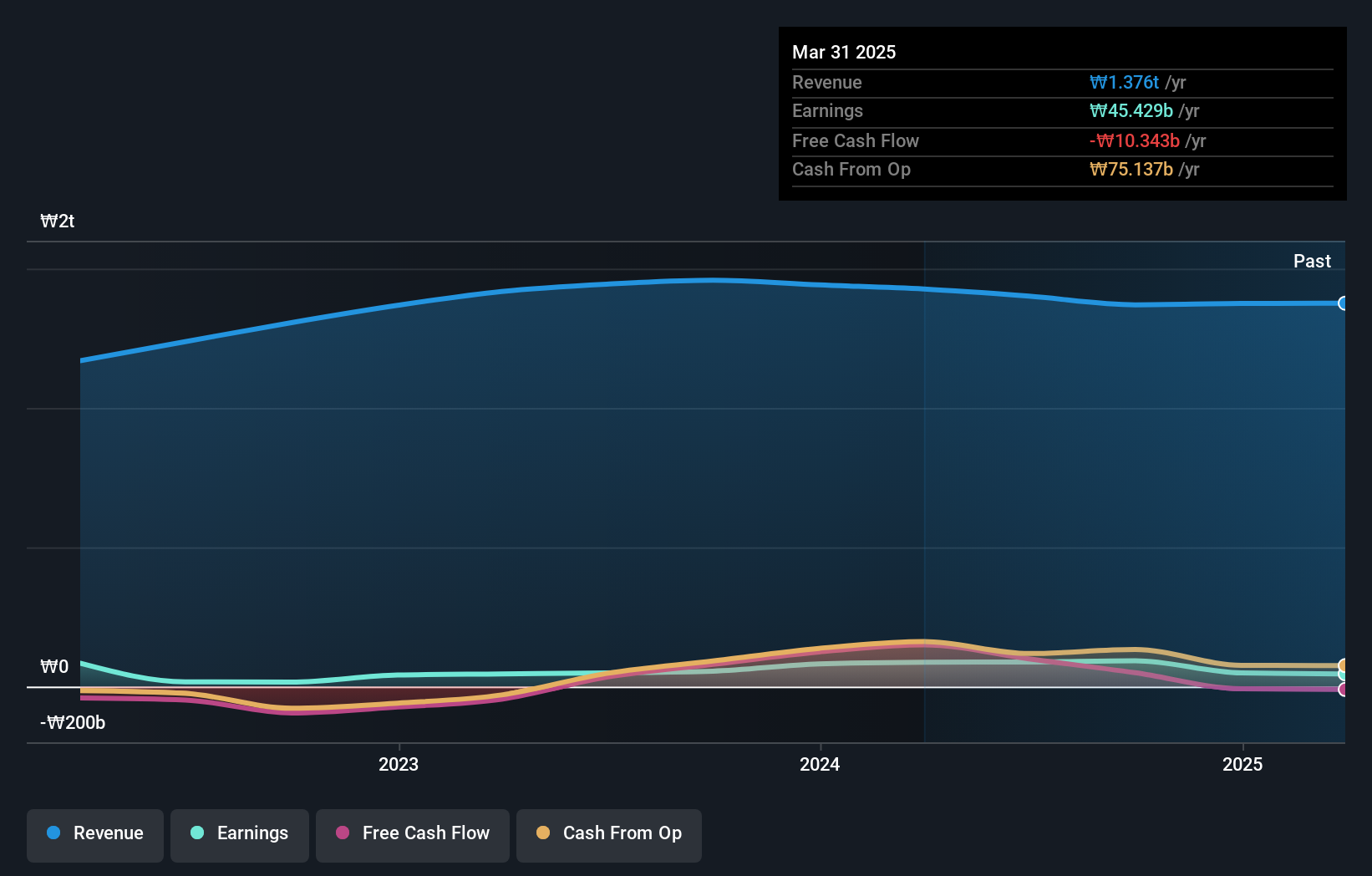Screen dimensions: 1372x876
Task: Click the -₩10.343b free cash flow value
Action: tap(1135, 140)
